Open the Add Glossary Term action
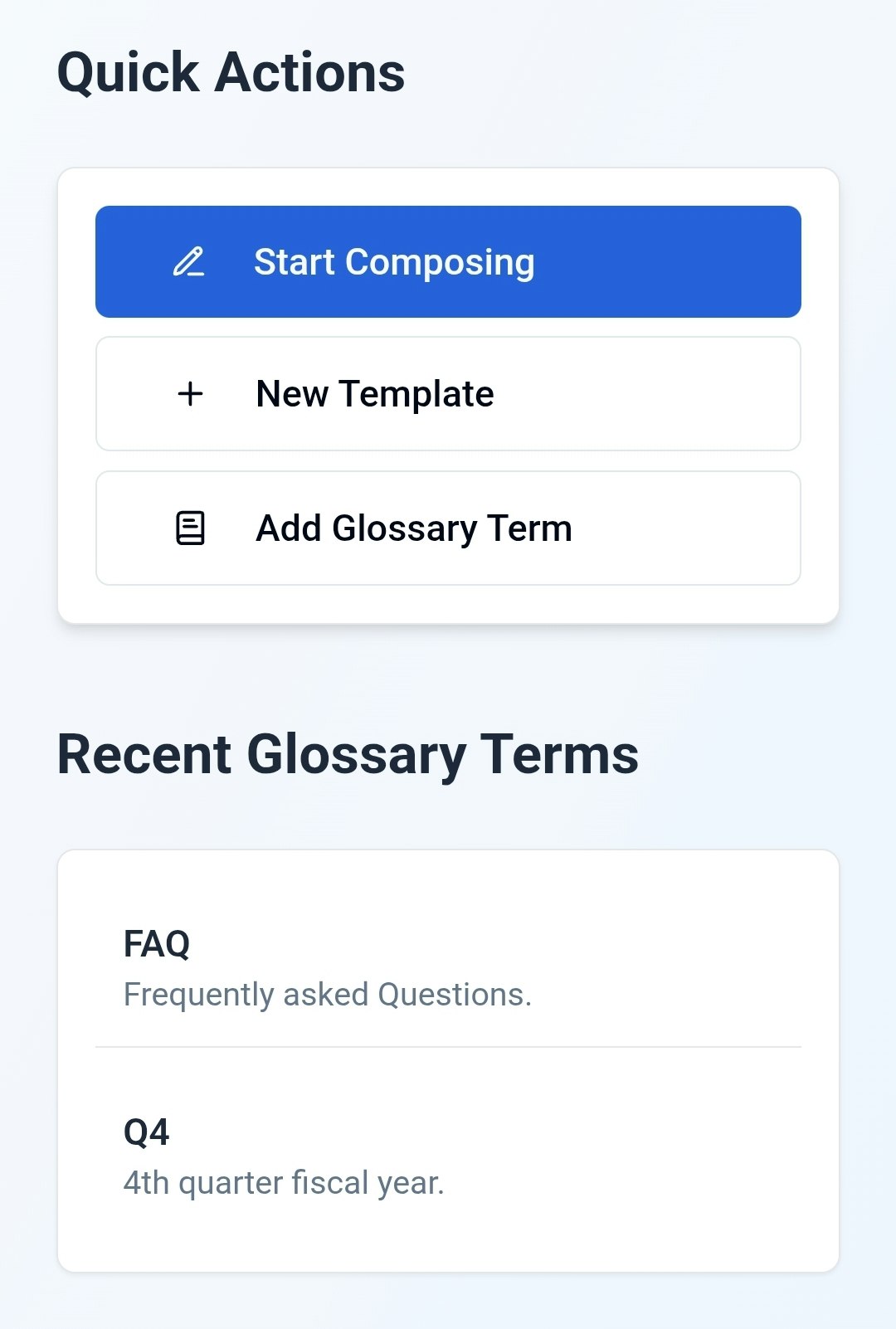 click(x=448, y=528)
